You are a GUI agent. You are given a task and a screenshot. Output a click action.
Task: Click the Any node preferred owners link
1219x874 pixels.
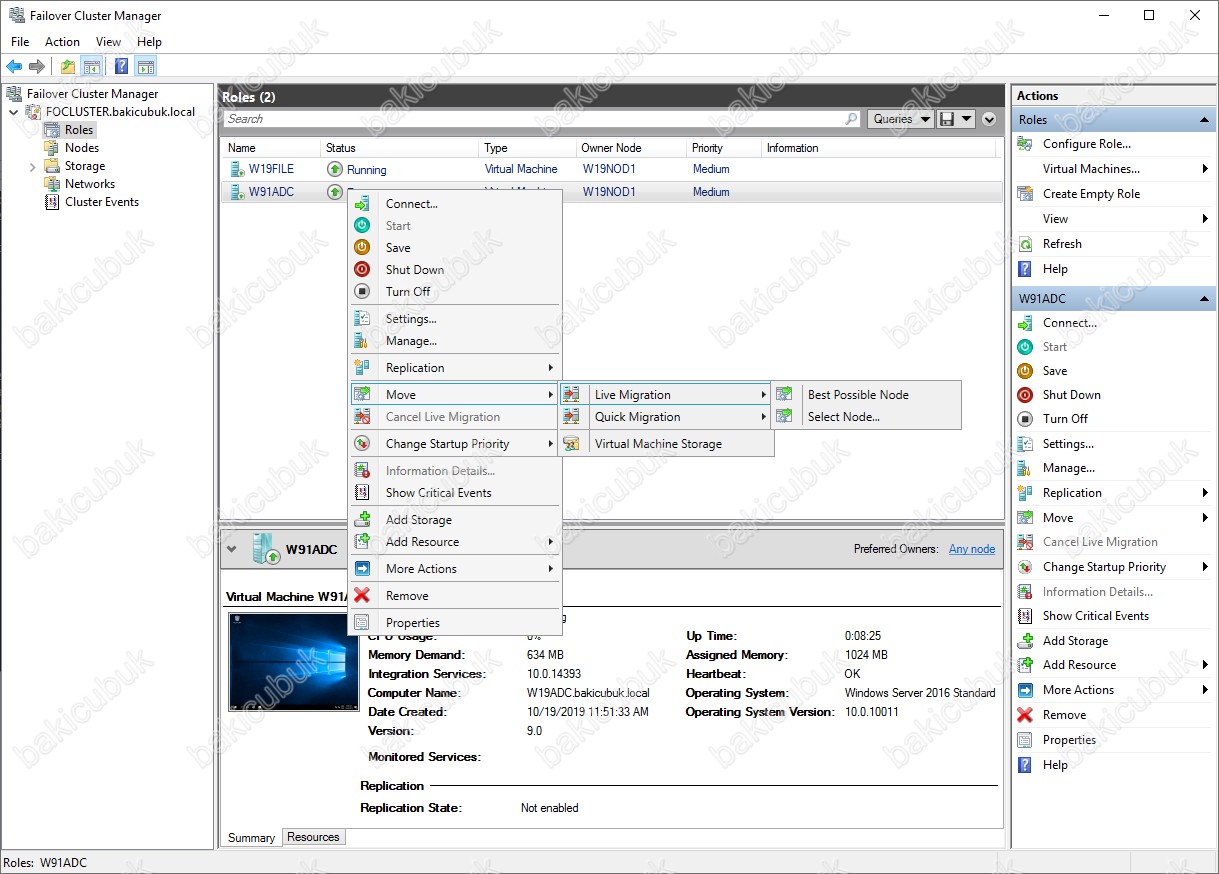click(x=972, y=549)
